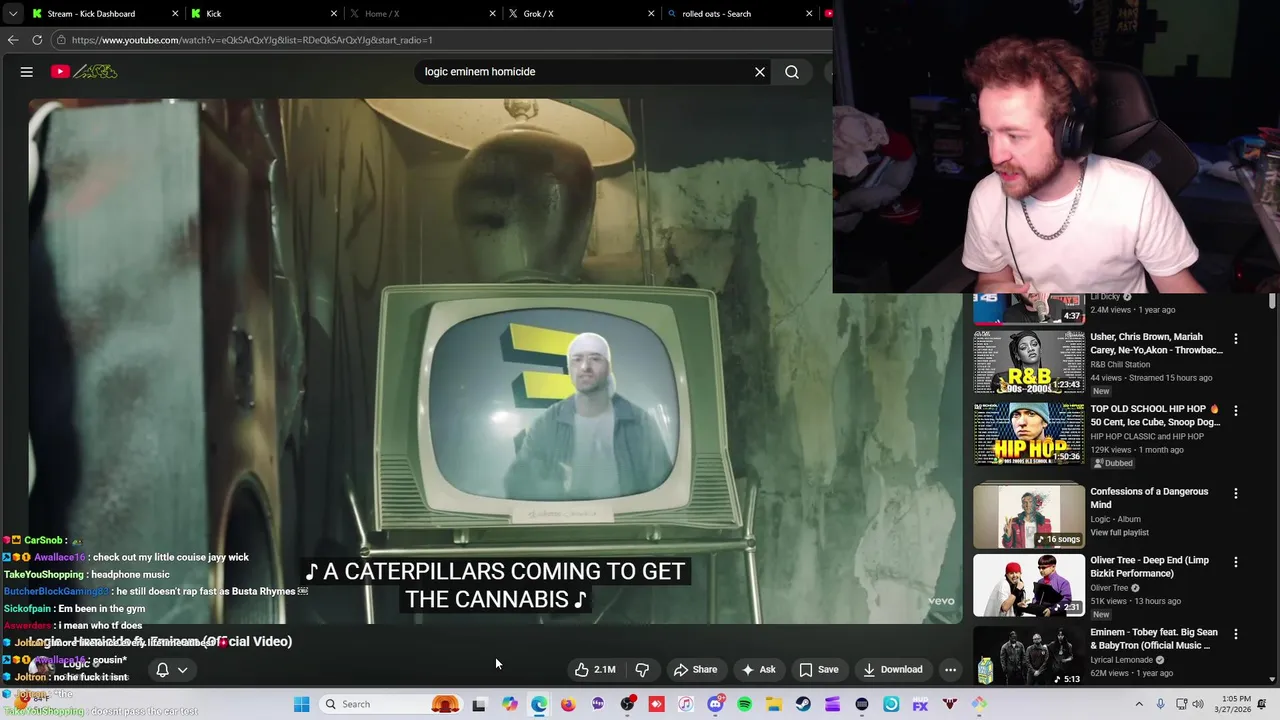Image resolution: width=1280 pixels, height=720 pixels.
Task: Close the rolled oats Search tab
Action: pos(809,14)
